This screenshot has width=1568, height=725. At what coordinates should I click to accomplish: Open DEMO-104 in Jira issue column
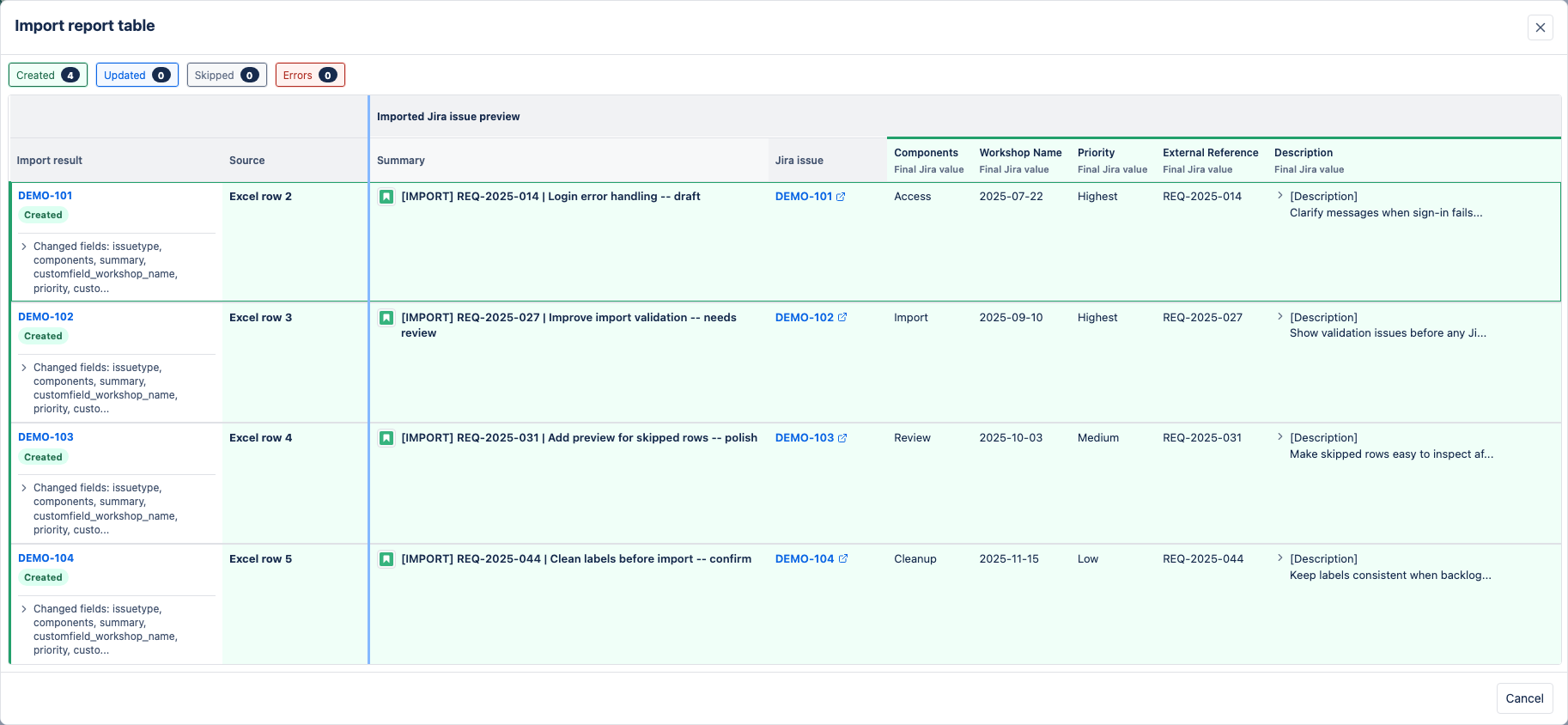click(805, 559)
